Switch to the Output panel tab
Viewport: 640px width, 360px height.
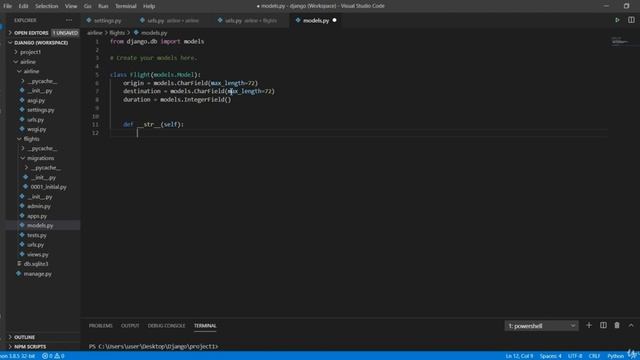click(x=130, y=326)
